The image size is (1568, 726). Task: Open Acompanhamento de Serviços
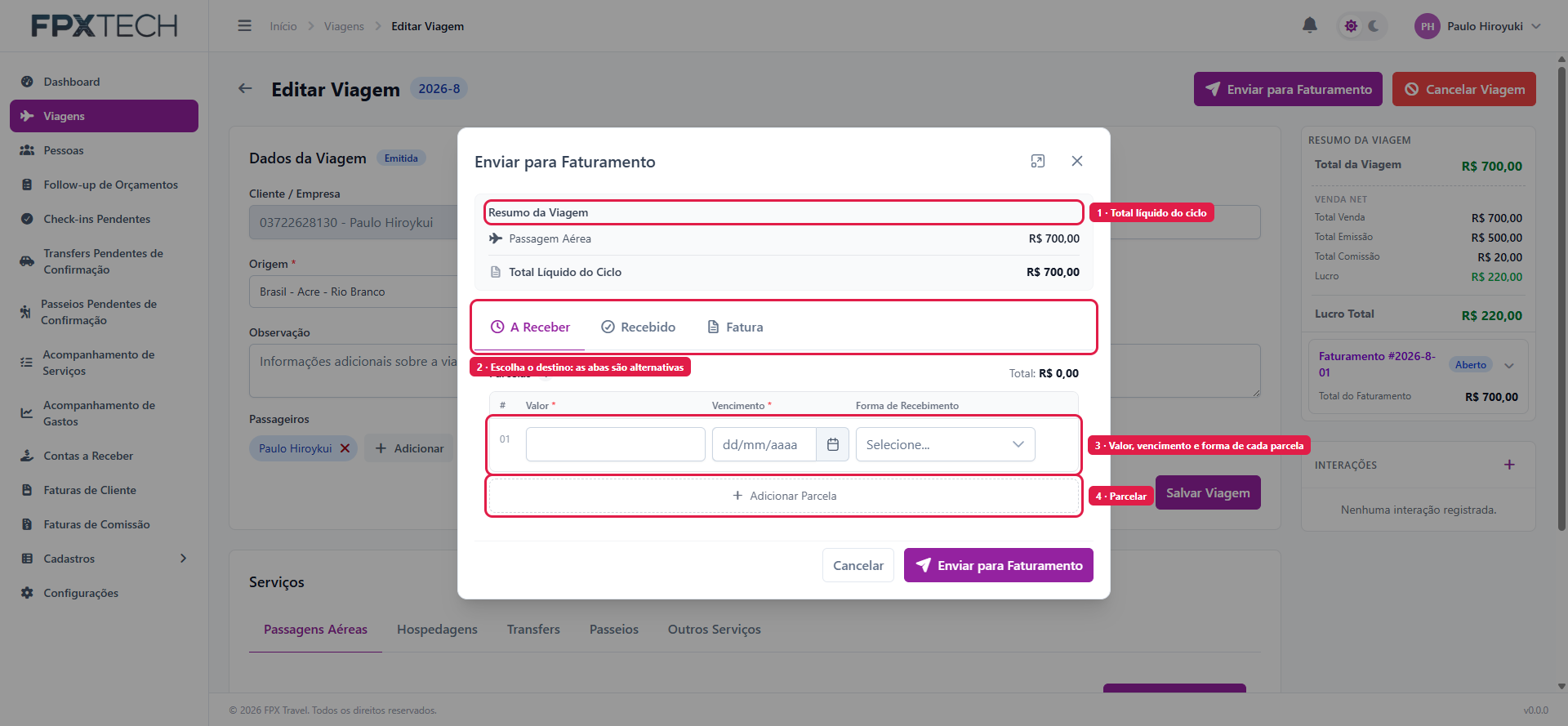click(104, 363)
